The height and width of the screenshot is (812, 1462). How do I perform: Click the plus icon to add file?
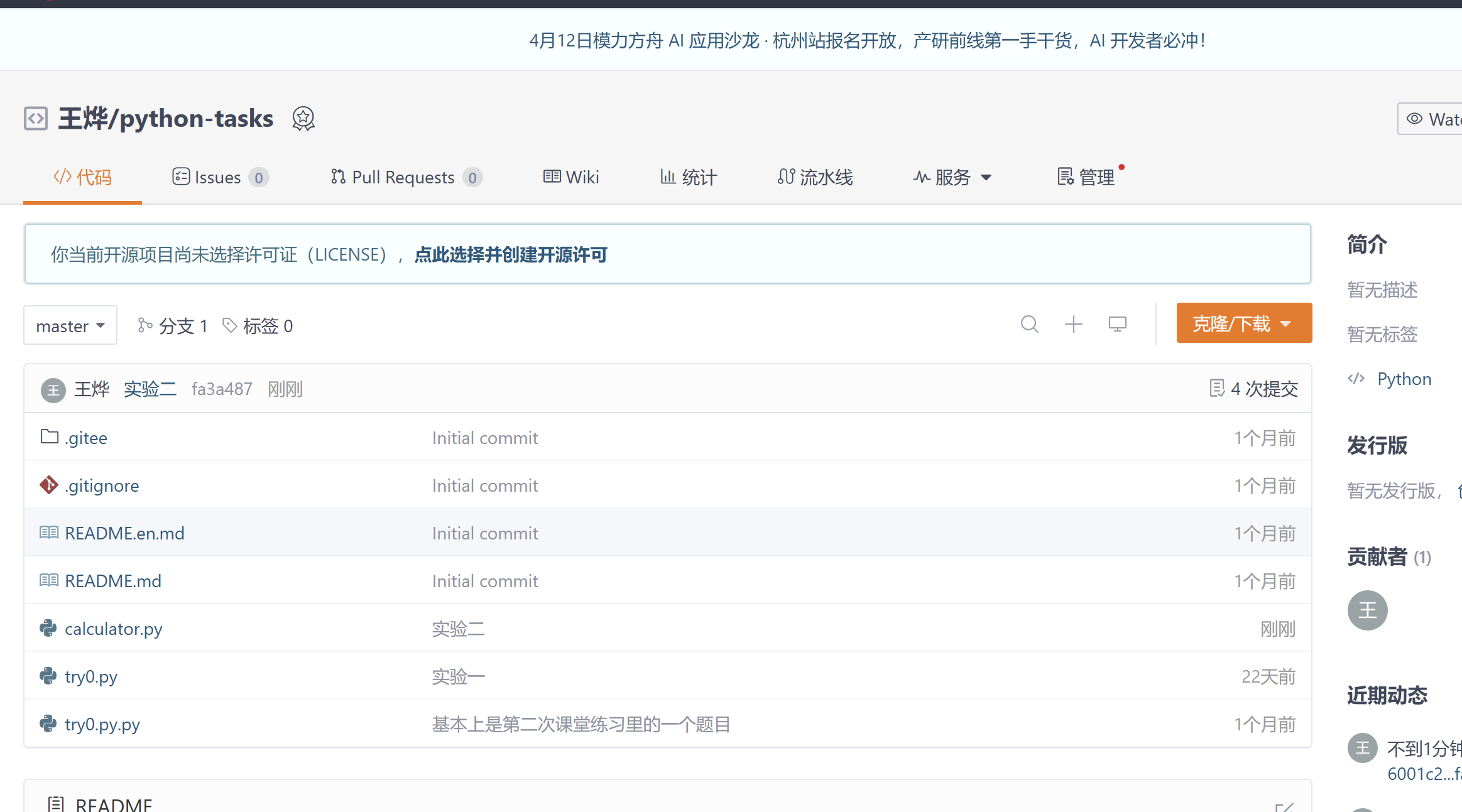(1073, 324)
